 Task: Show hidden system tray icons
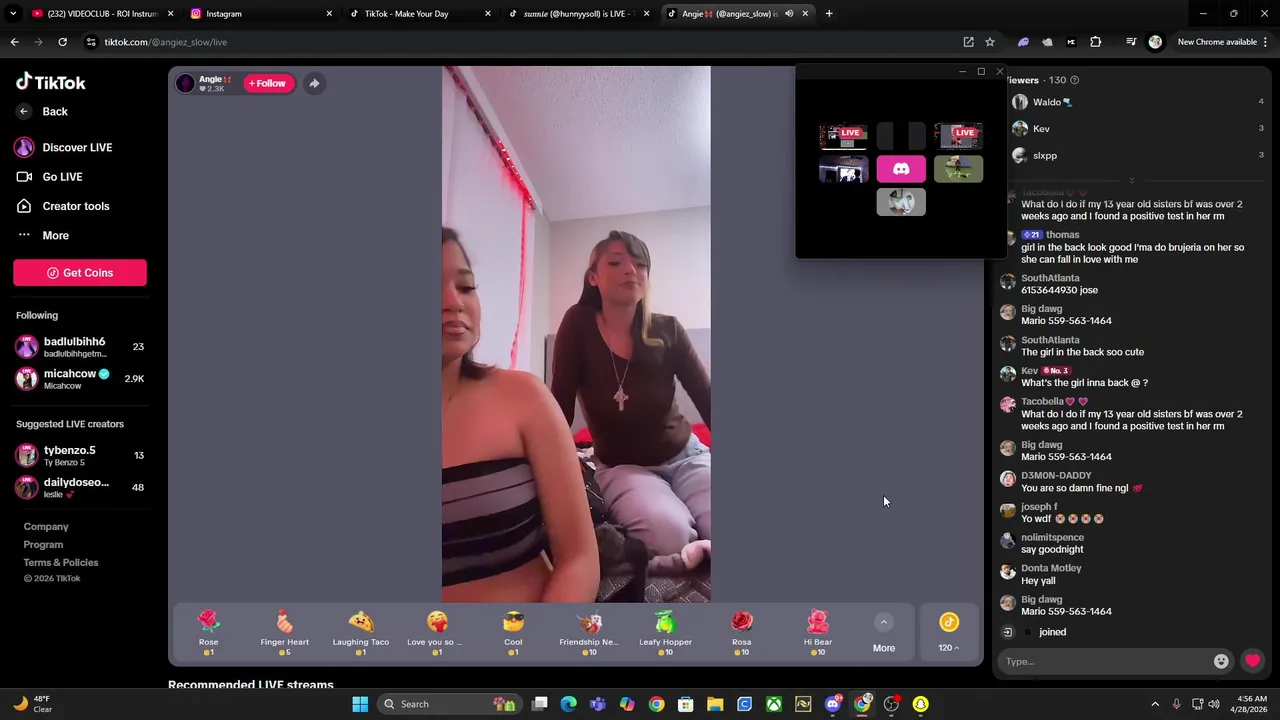coord(1155,704)
